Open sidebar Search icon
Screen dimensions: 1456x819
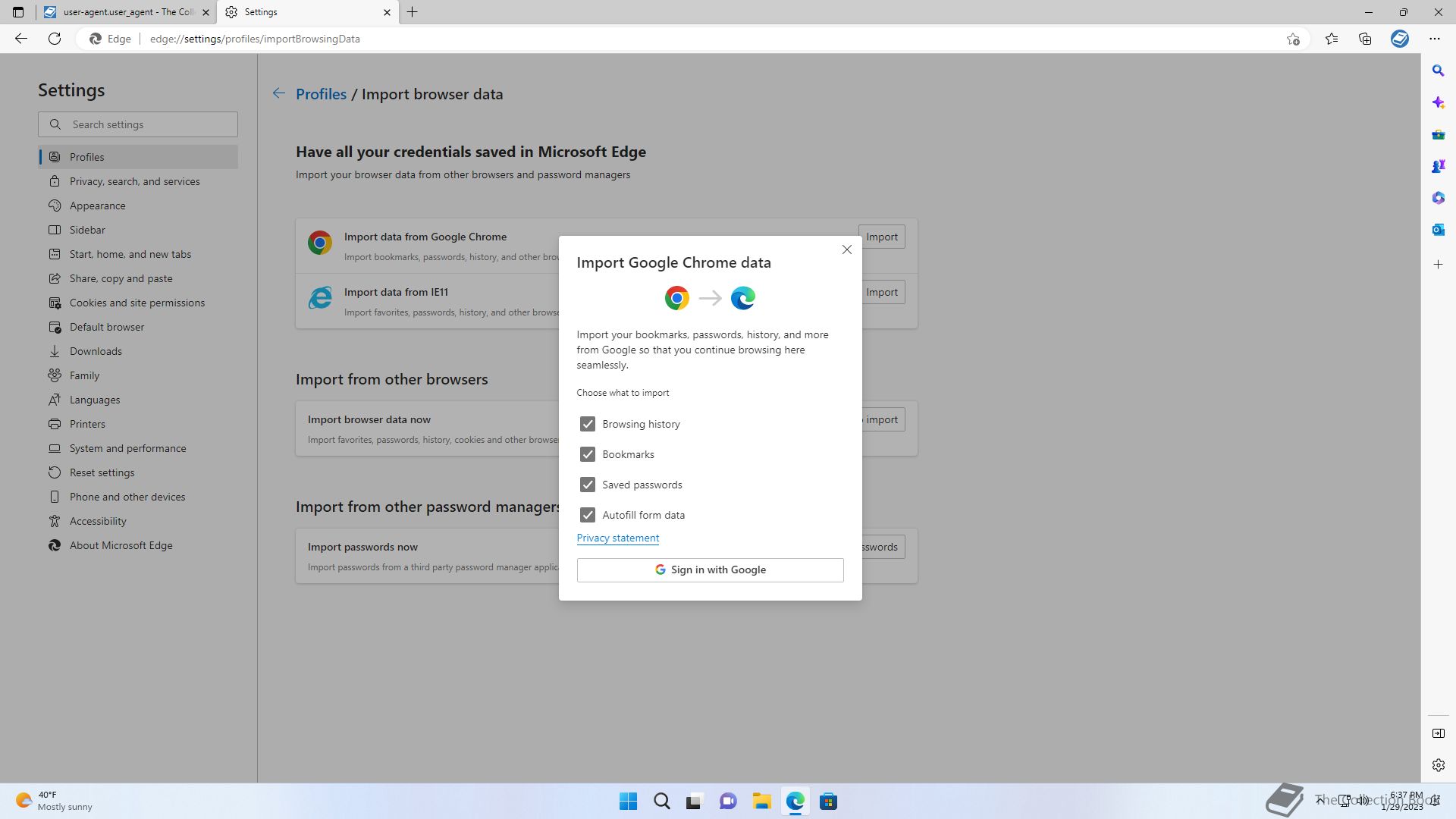click(1438, 71)
